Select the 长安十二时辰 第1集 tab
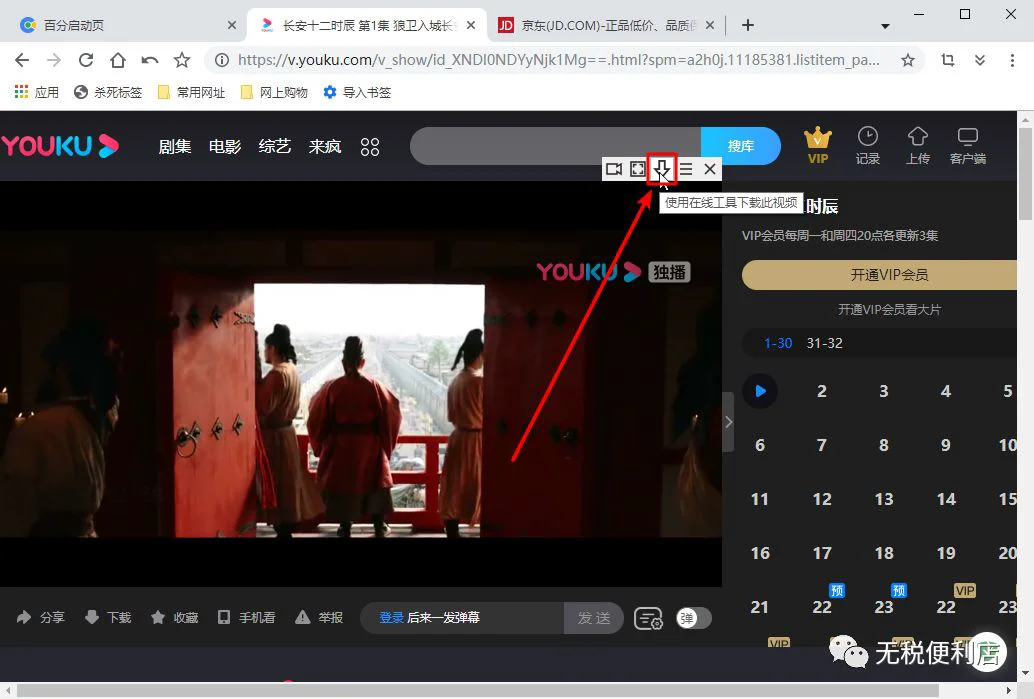The width and height of the screenshot is (1034, 699). click(366, 25)
